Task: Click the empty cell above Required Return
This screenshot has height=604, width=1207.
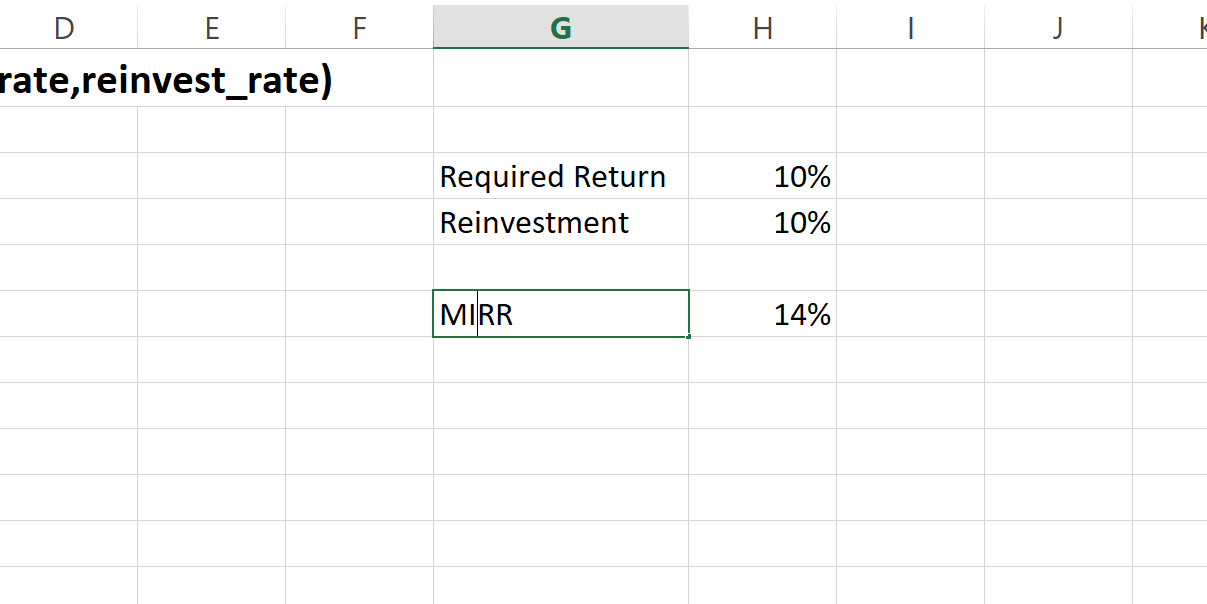Action: pos(560,130)
